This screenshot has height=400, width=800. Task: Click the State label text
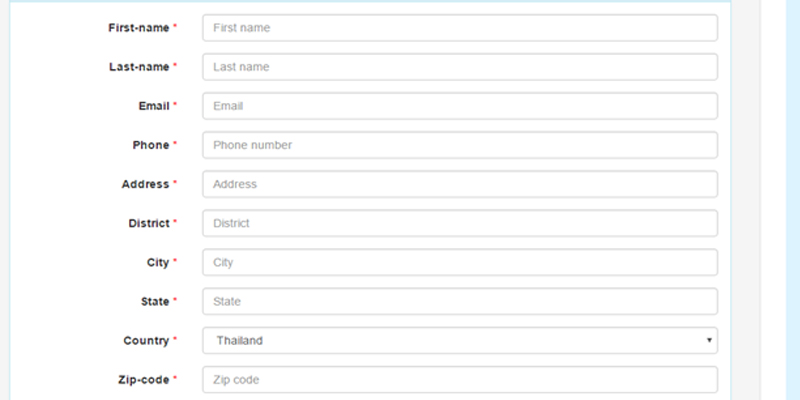click(155, 302)
